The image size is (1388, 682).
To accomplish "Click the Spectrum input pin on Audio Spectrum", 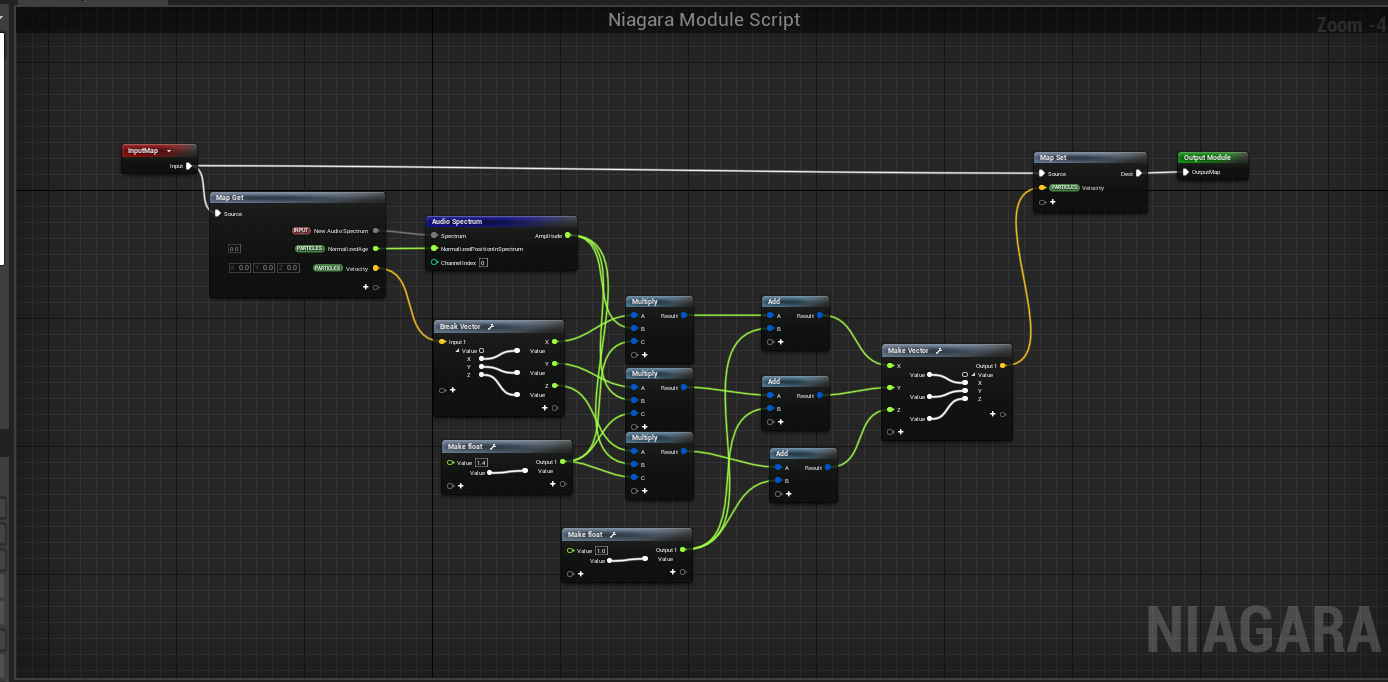I will [x=434, y=236].
